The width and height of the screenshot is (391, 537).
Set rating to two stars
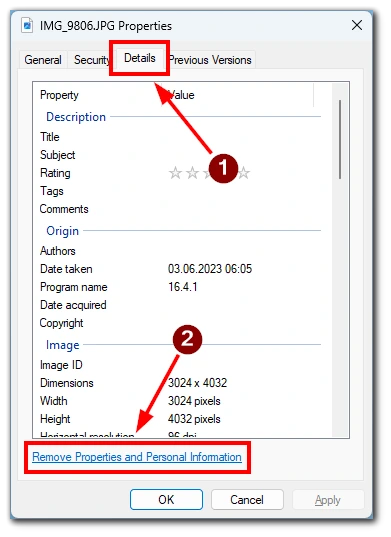coord(192,173)
